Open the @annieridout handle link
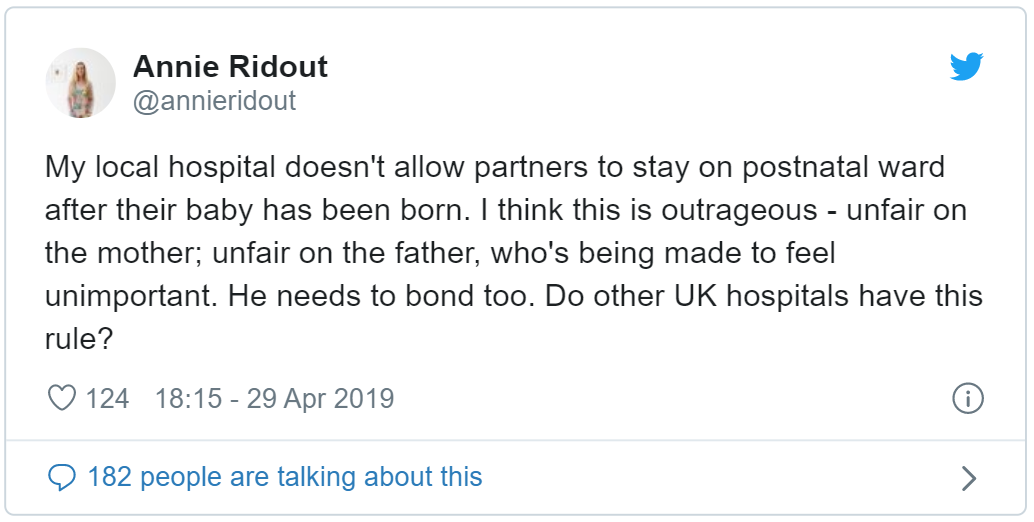The width and height of the screenshot is (1034, 522). [x=214, y=101]
